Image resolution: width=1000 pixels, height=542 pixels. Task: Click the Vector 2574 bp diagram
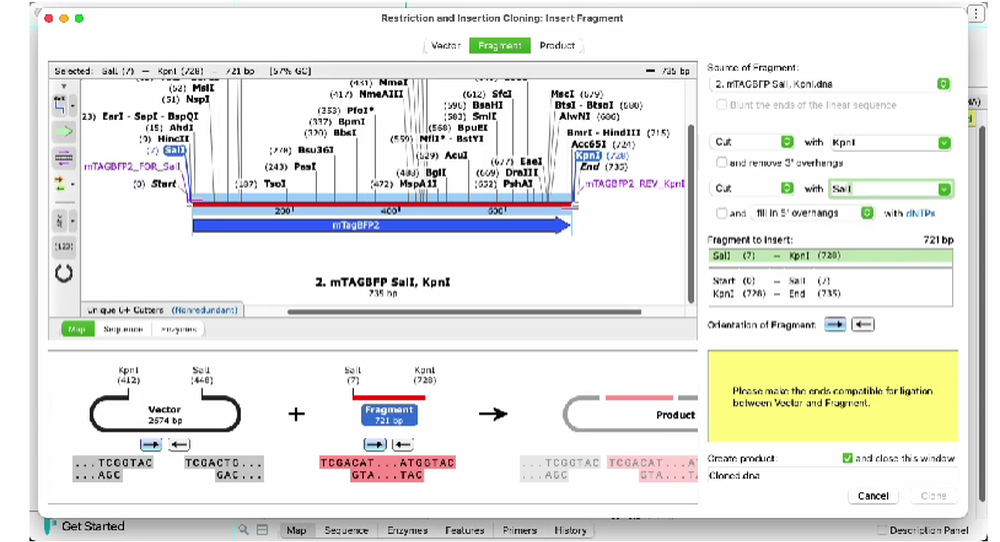pos(165,414)
